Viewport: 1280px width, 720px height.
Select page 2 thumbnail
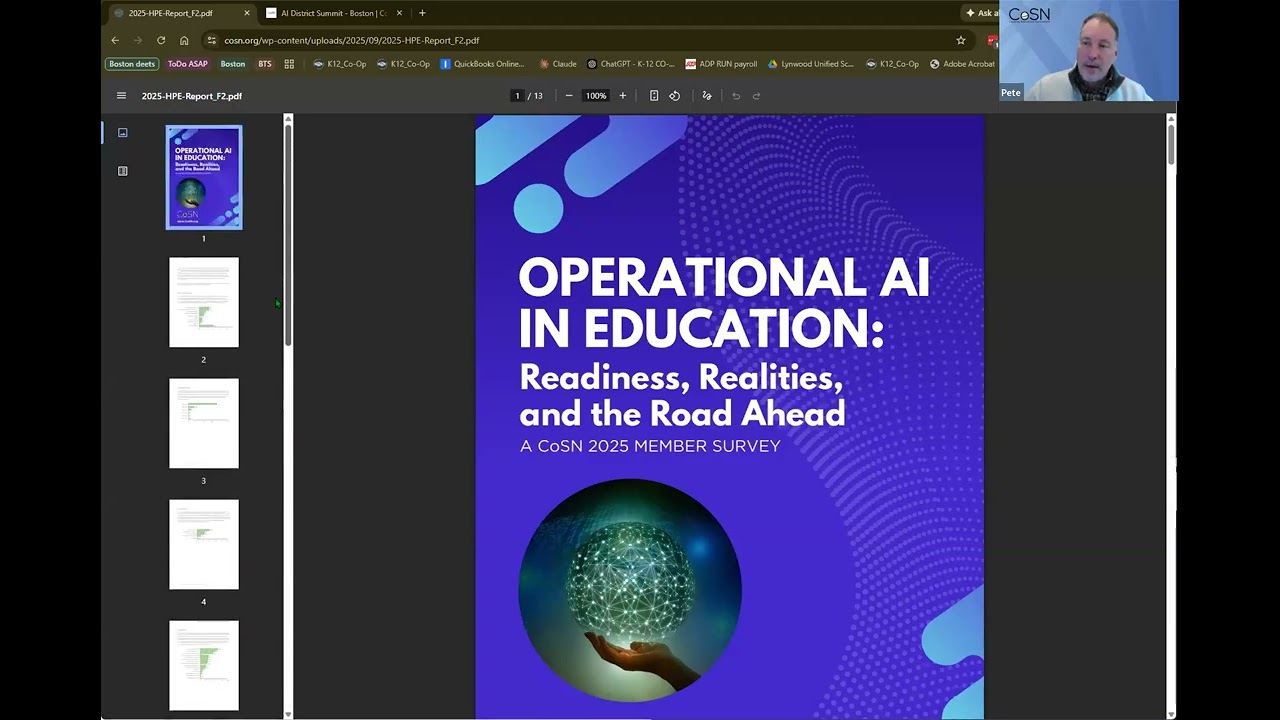click(x=204, y=302)
